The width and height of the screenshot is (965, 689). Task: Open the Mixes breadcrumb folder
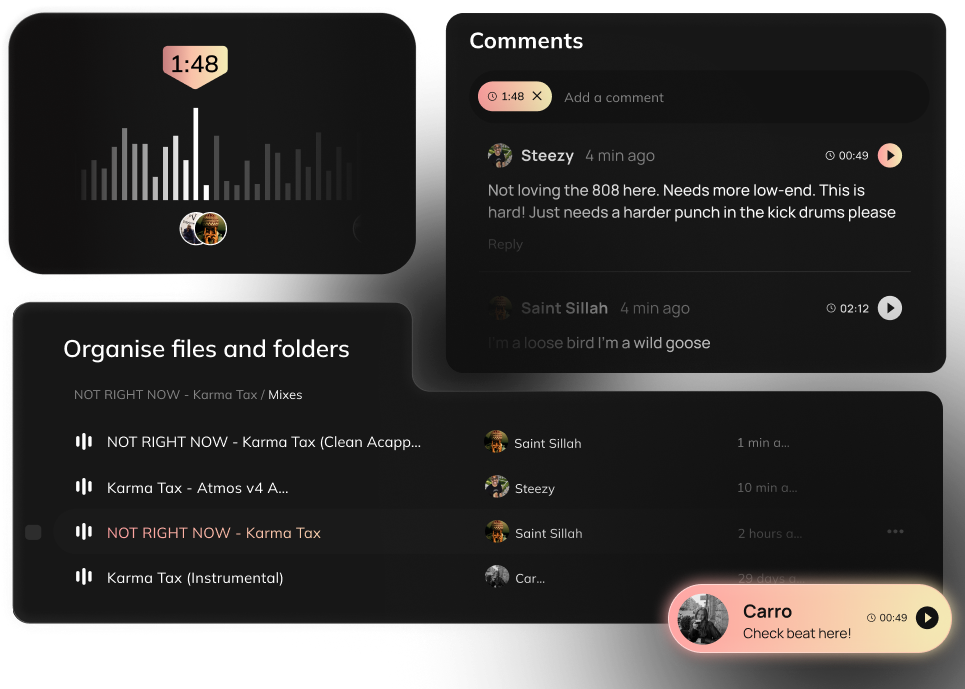point(285,395)
